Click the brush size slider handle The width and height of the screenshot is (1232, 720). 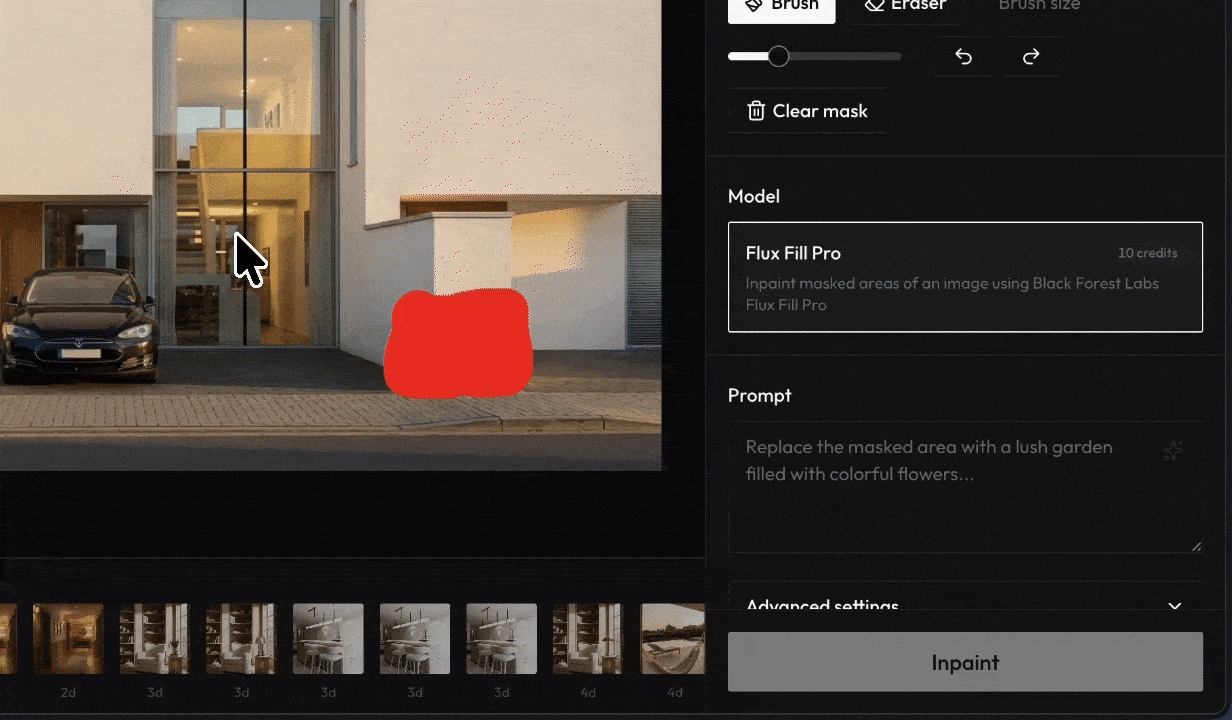point(778,57)
